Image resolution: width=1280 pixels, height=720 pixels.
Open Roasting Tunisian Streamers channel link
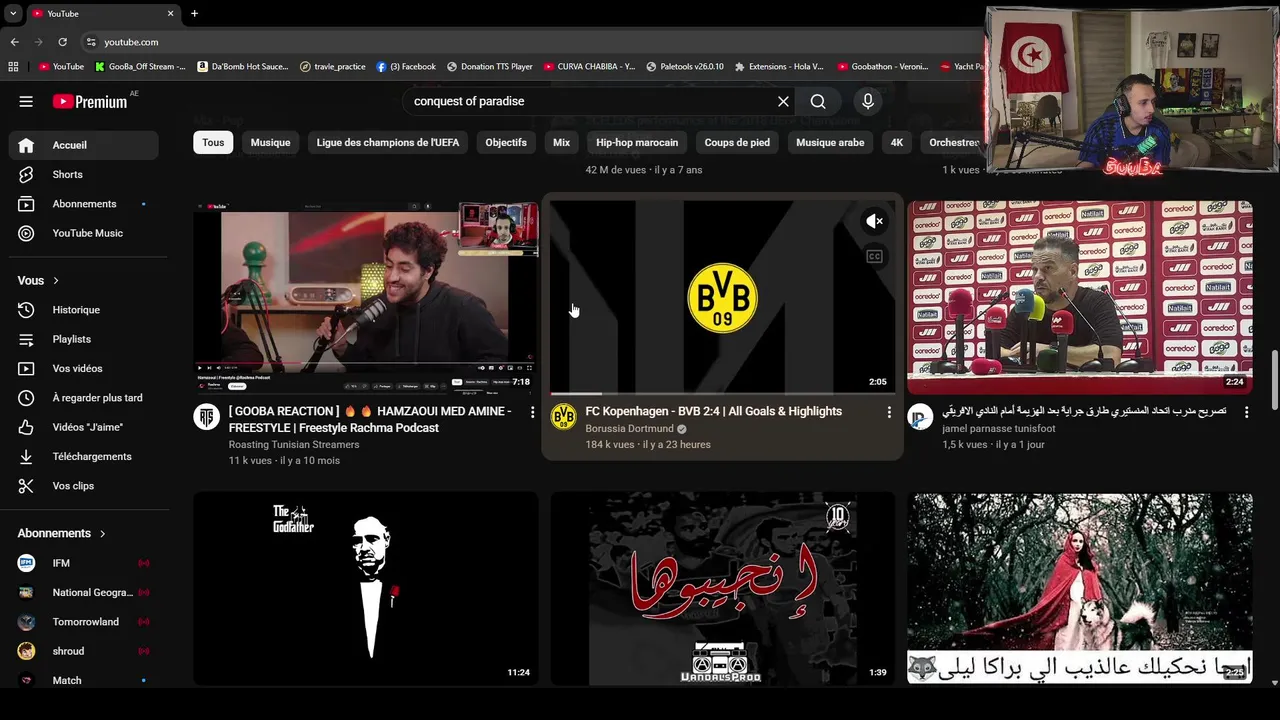(x=294, y=445)
